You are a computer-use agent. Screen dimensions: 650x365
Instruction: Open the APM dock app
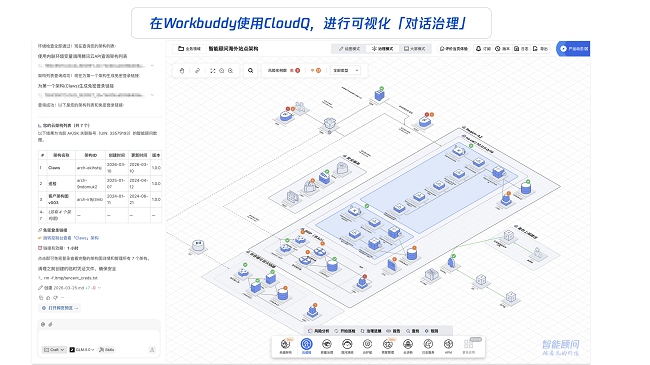coord(448,346)
